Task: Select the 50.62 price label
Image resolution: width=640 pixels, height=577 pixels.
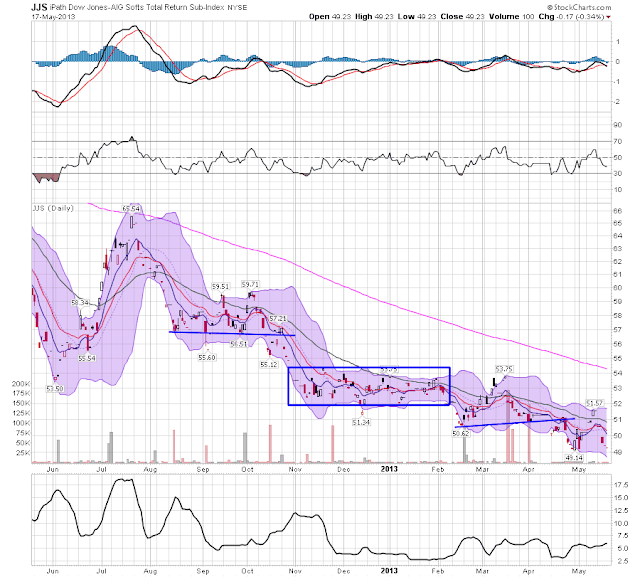Action: tap(461, 434)
